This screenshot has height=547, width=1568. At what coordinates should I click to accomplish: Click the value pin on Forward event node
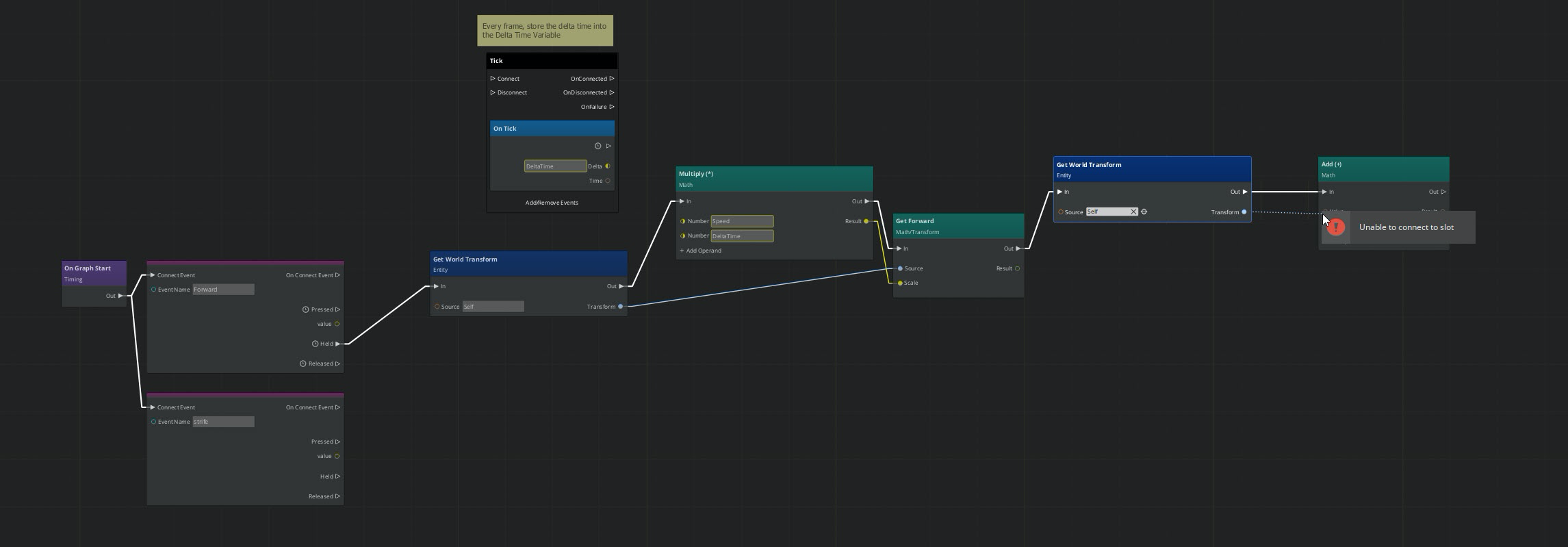click(x=337, y=324)
